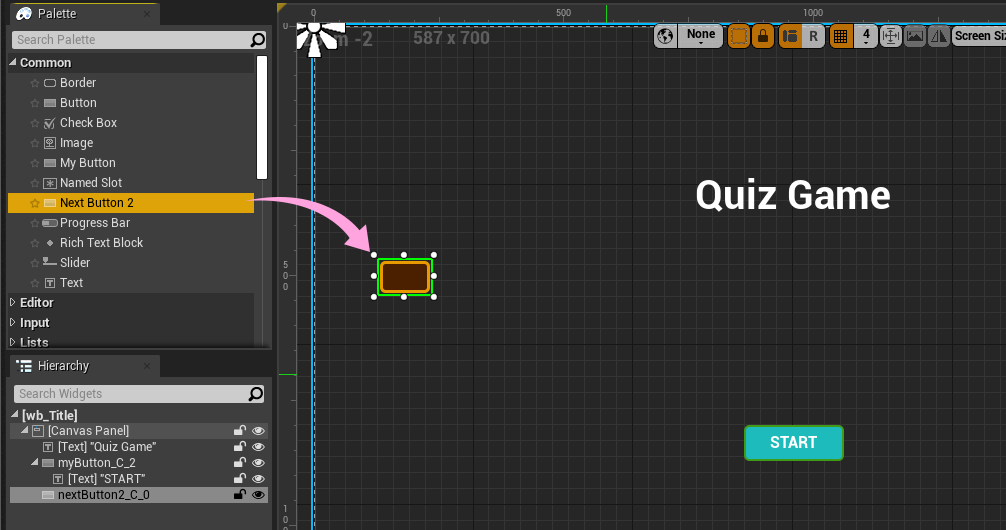Image resolution: width=1006 pixels, height=530 pixels.
Task: Collapse the [Canvas Panel] hierarchy node
Action: (x=25, y=430)
